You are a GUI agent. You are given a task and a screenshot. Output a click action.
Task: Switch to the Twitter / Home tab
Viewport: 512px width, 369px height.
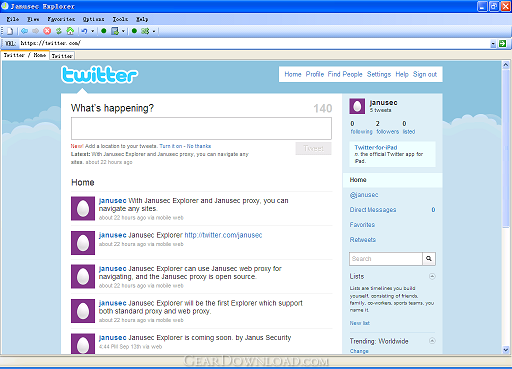click(25, 55)
